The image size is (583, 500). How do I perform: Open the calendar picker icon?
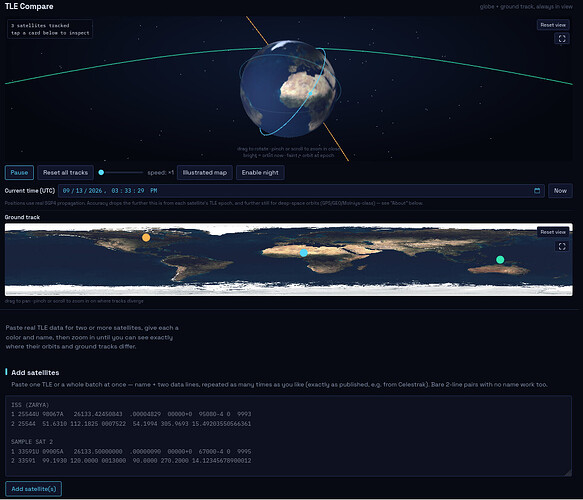click(537, 191)
